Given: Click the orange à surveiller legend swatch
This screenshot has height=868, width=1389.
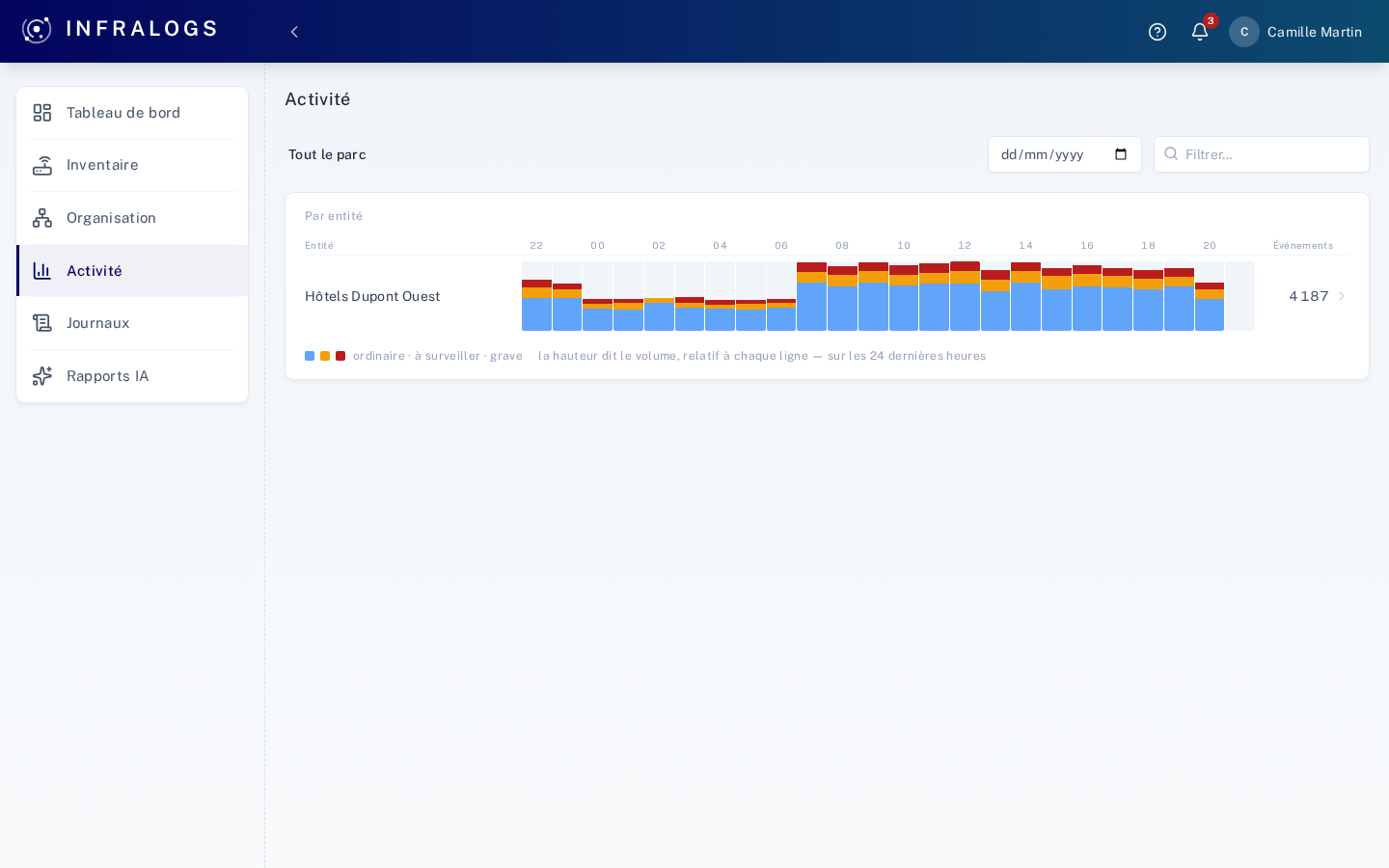Looking at the screenshot, I should tap(325, 356).
